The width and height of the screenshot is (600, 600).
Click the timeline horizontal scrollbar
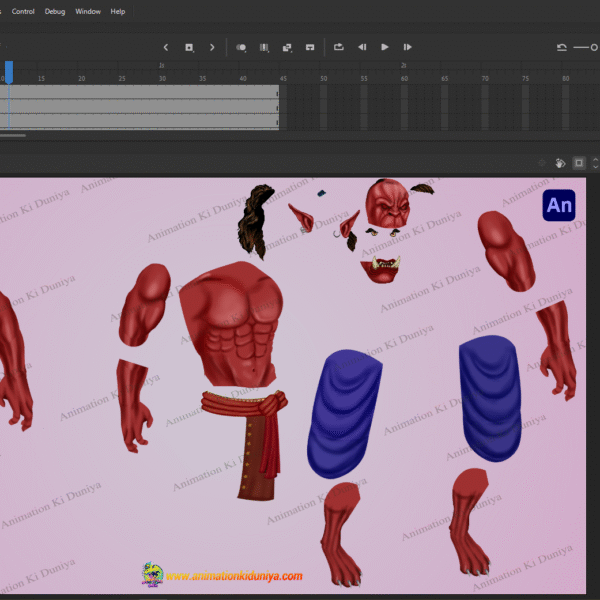click(x=13, y=135)
